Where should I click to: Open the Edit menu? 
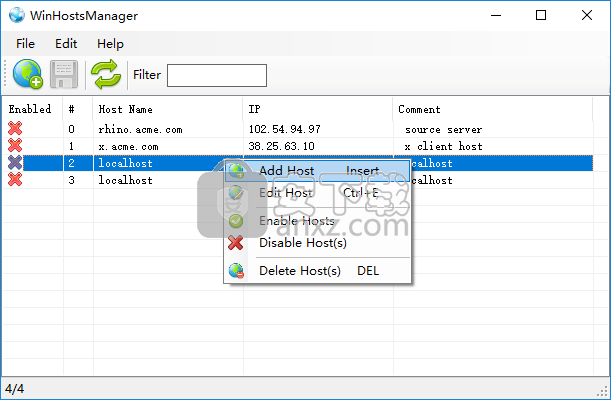pos(66,44)
